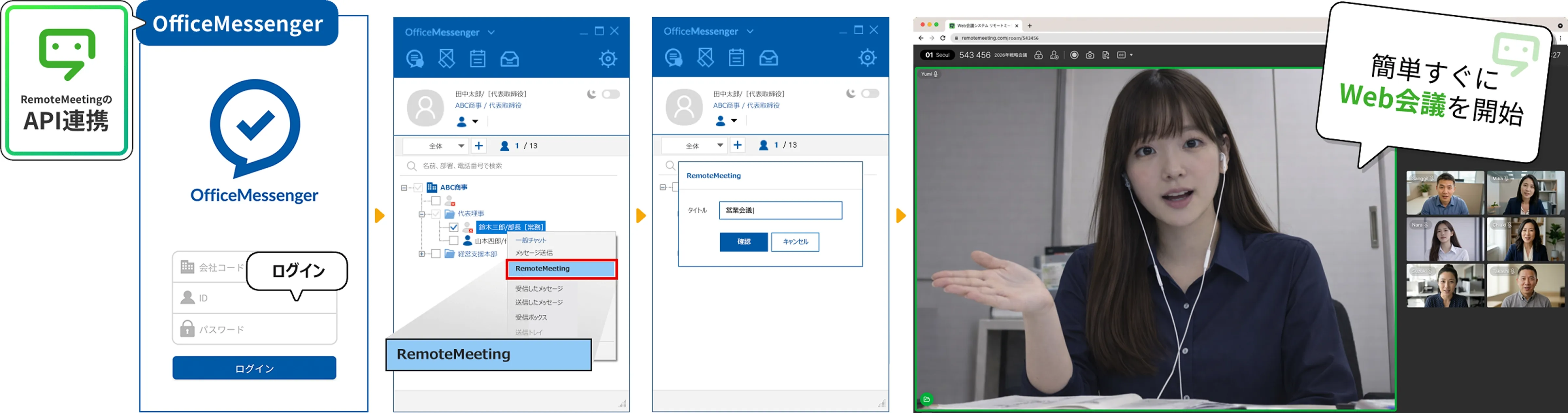The height and width of the screenshot is (413, 1568).
Task: Open settings gear in context-menu OfficeMessenger window
Action: coord(608,59)
